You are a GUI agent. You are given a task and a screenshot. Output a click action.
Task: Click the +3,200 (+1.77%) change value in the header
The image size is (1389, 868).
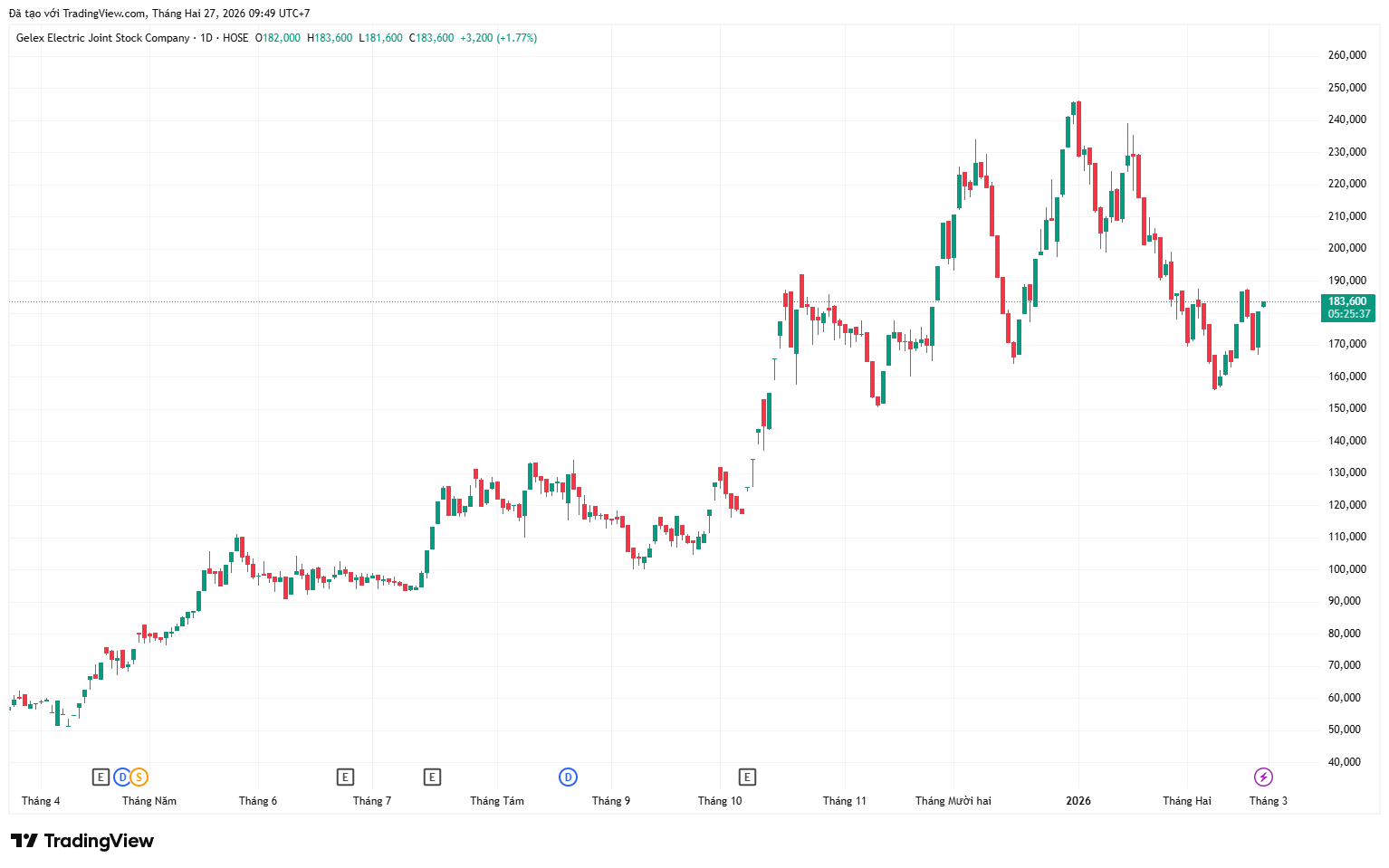tap(498, 38)
